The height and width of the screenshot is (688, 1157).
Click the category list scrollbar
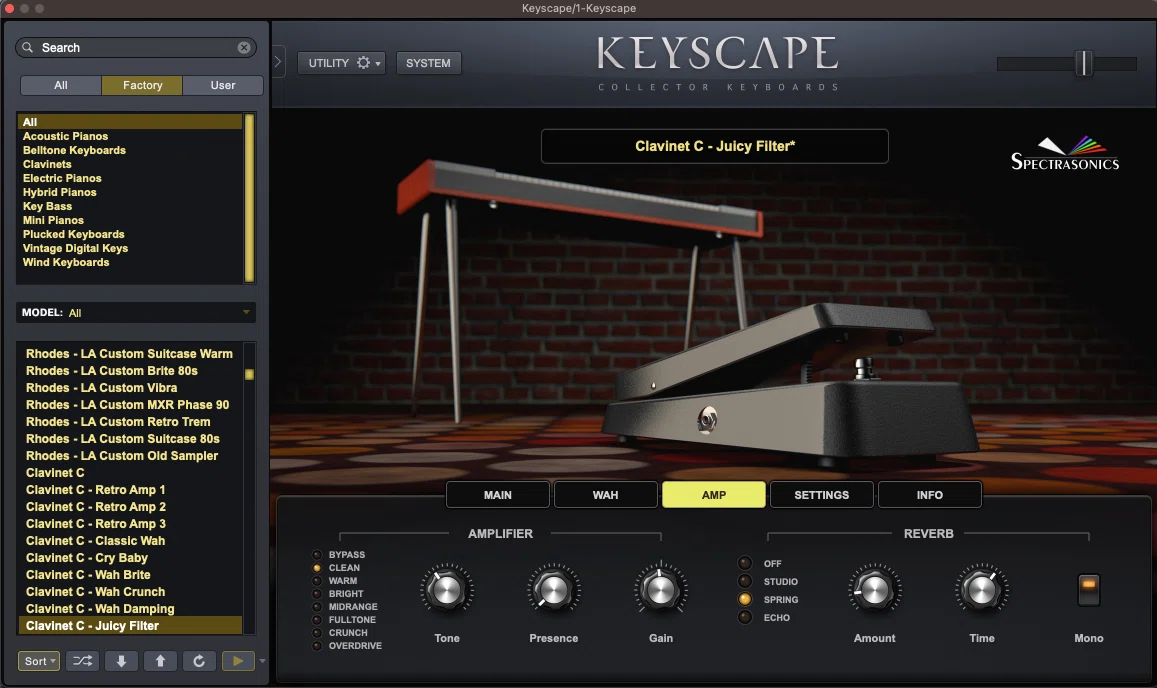pyautogui.click(x=249, y=198)
